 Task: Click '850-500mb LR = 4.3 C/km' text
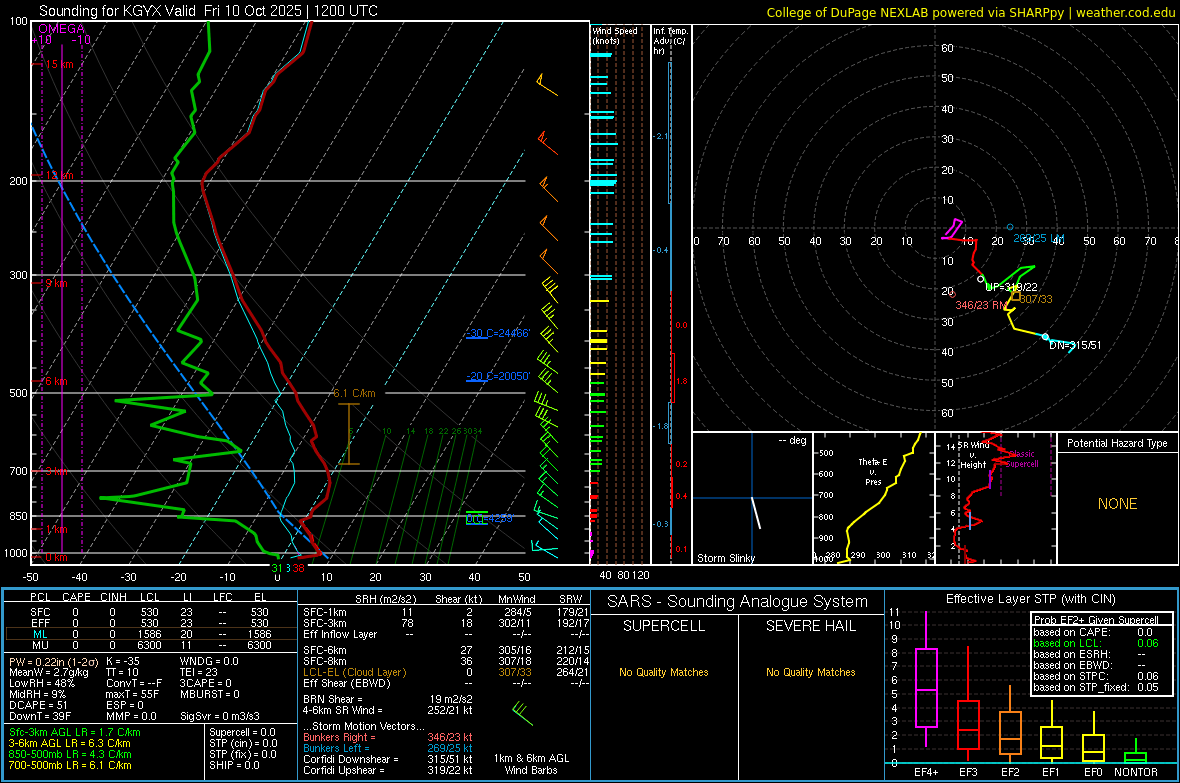(70, 754)
